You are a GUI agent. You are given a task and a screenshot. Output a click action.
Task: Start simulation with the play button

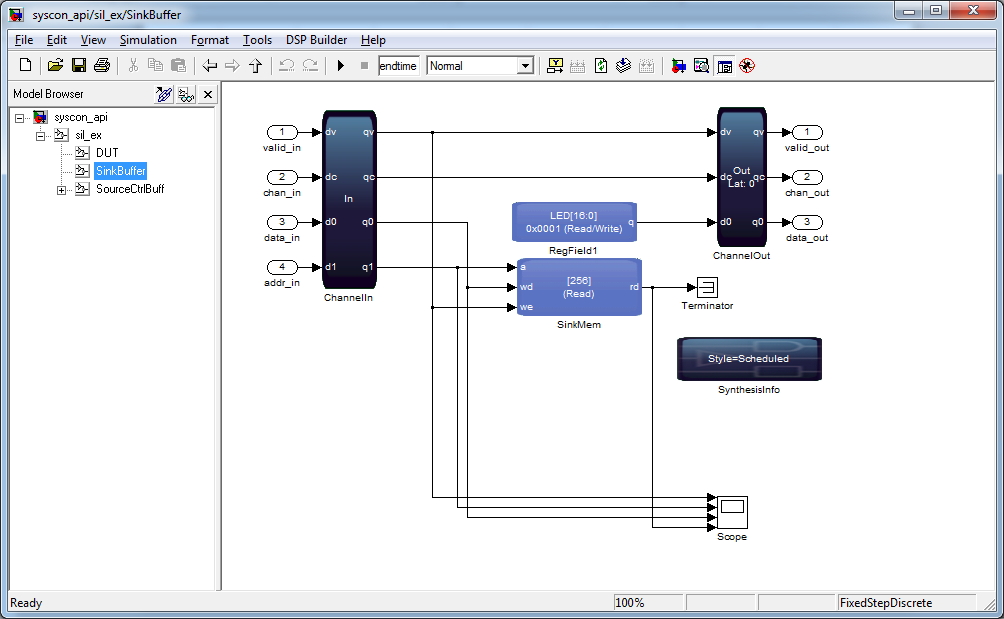pos(340,66)
